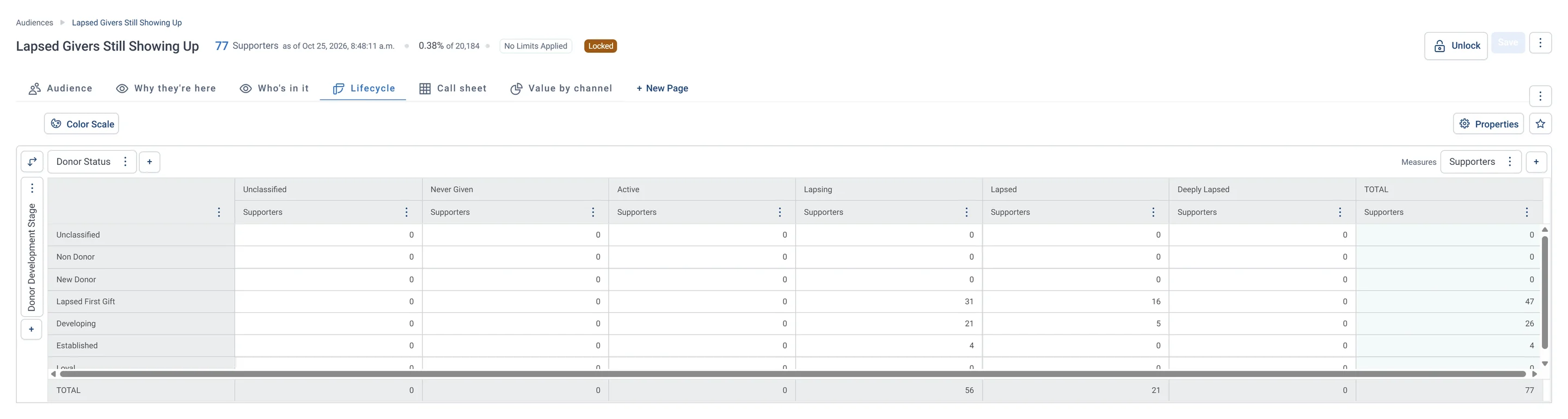Viewport: 1568px width, 419px height.
Task: Select the Lifecycle tab
Action: [x=363, y=89]
